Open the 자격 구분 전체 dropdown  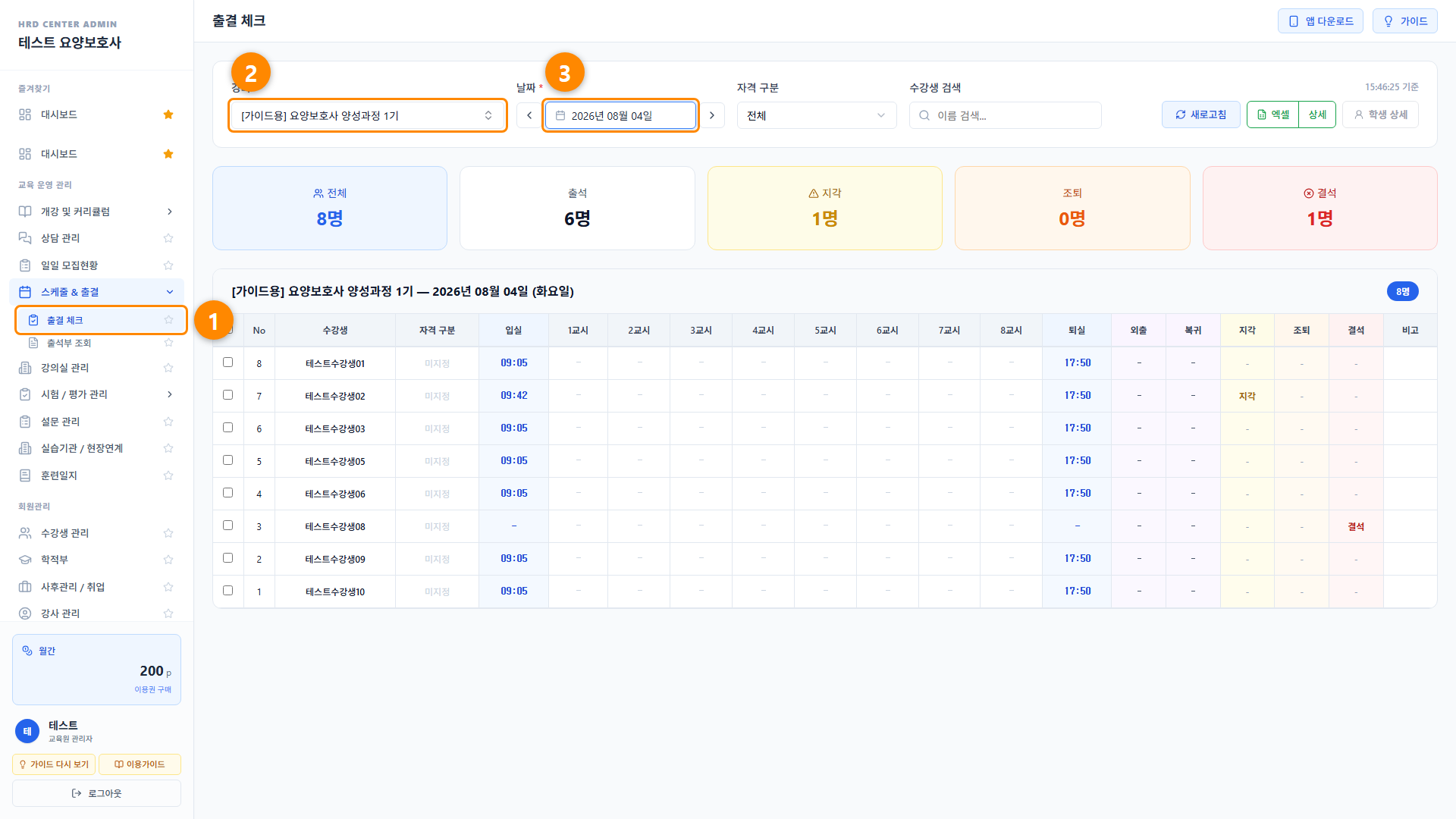(817, 115)
